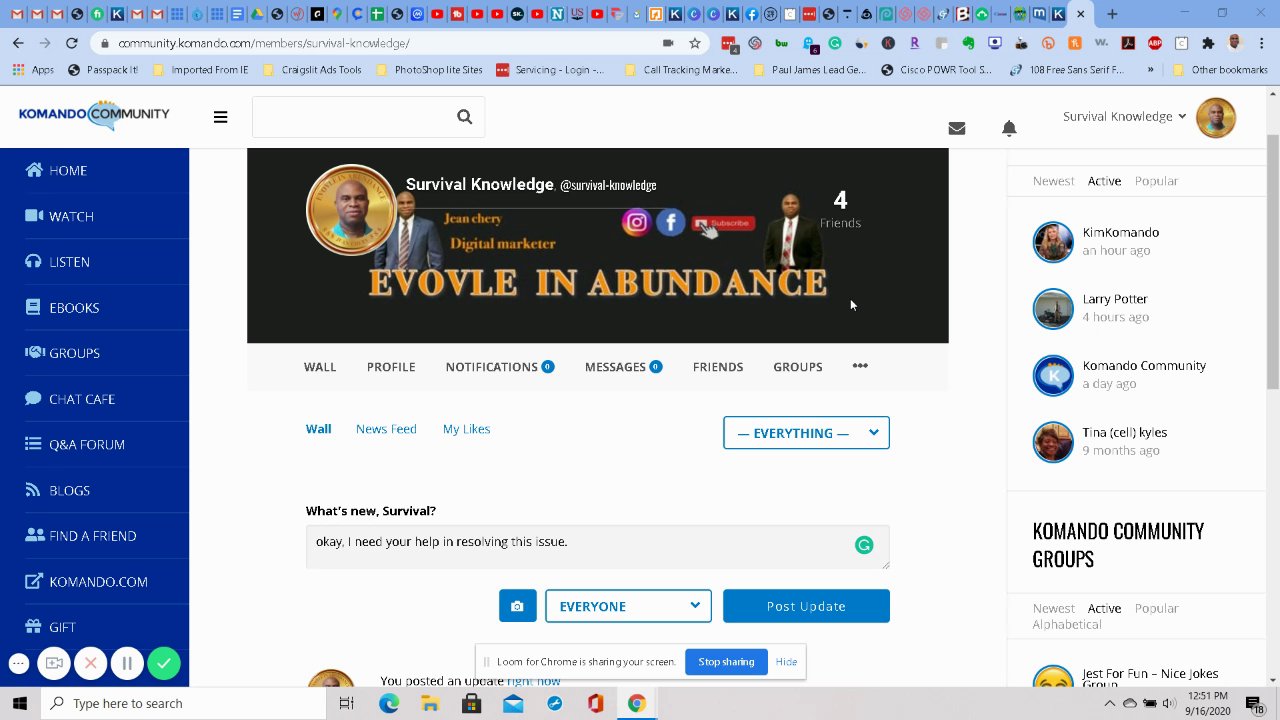This screenshot has height=720, width=1280.
Task: Switch to the MESSAGES tab
Action: (x=623, y=367)
